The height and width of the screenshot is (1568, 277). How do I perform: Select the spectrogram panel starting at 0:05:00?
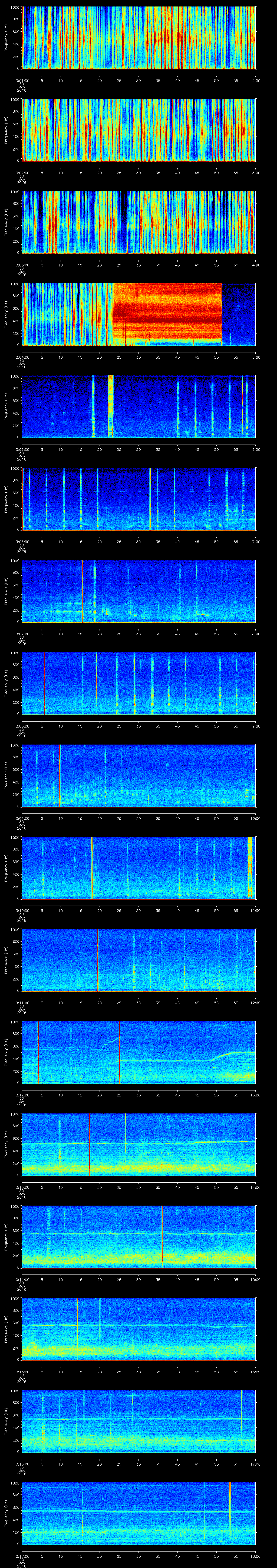coord(139,407)
